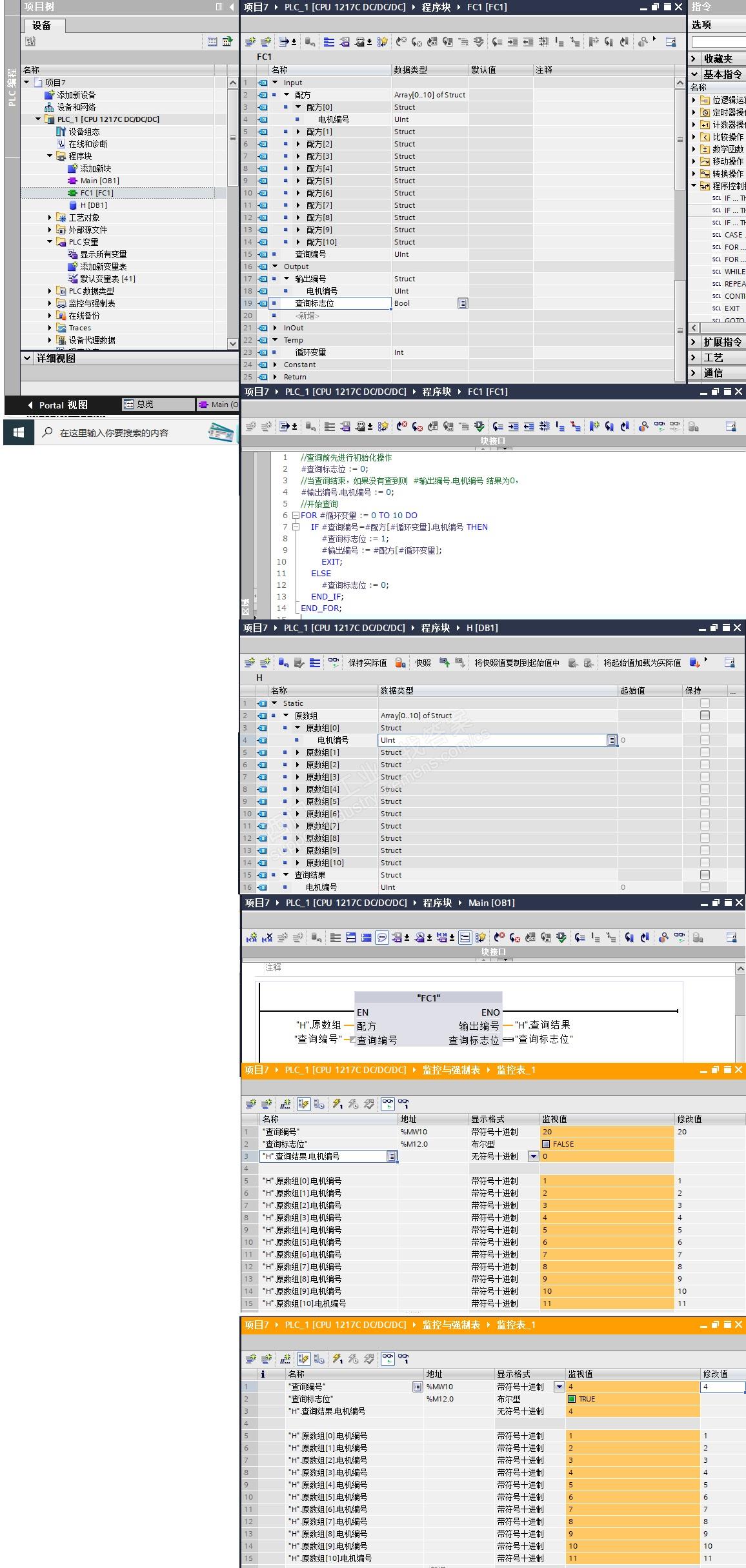Screen dimensions: 746x1568
Task: Click the Windows taskbar search box
Action: pyautogui.click(x=114, y=433)
